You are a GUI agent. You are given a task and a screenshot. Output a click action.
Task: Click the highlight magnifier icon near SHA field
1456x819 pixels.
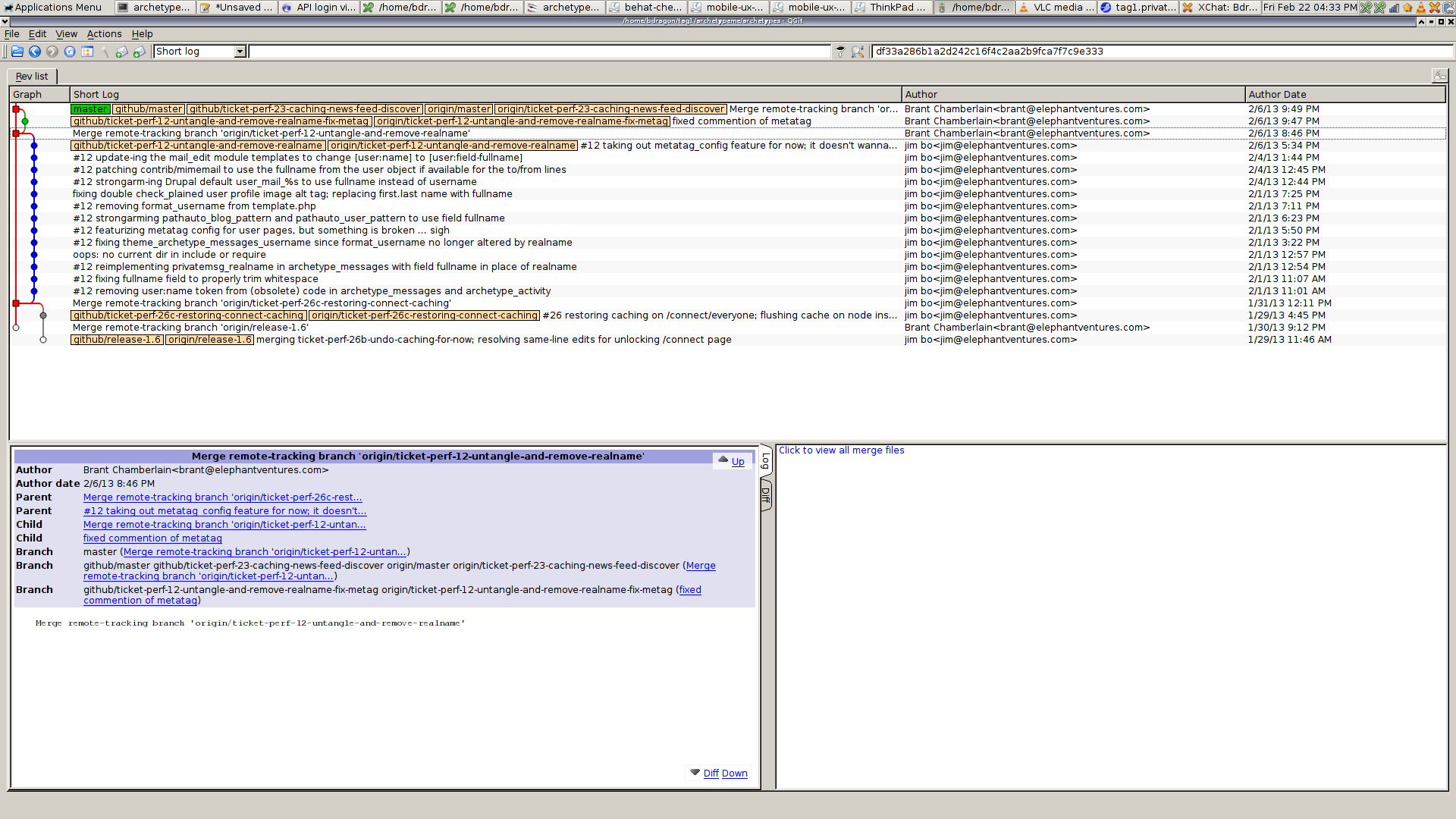coord(858,52)
